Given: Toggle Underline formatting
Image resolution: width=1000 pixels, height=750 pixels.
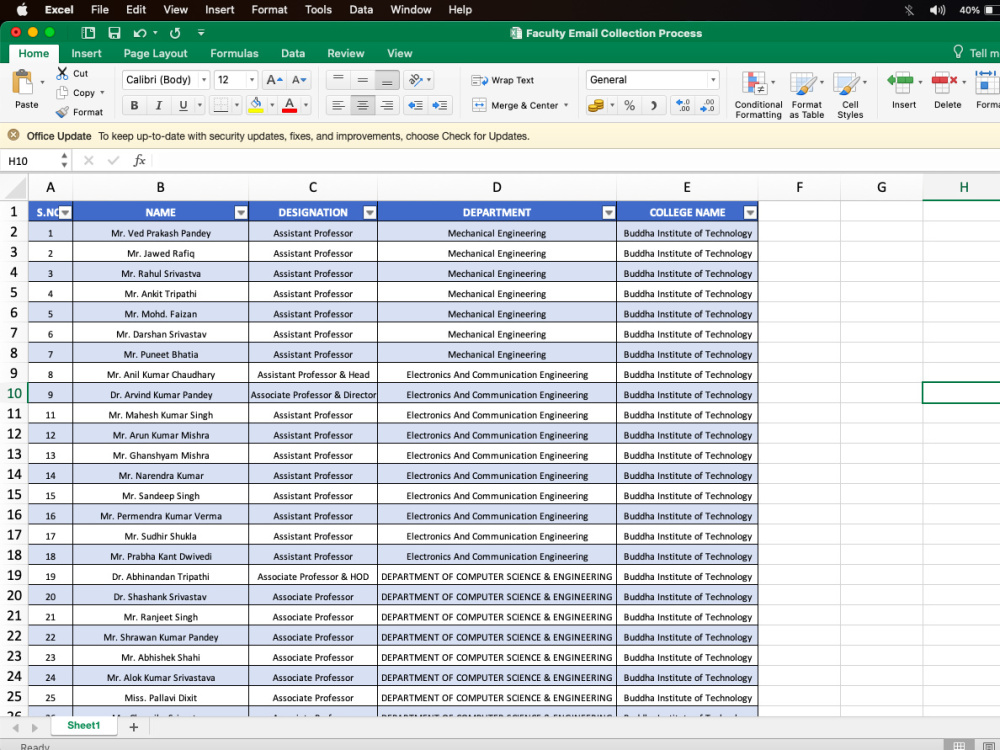Looking at the screenshot, I should [x=183, y=105].
